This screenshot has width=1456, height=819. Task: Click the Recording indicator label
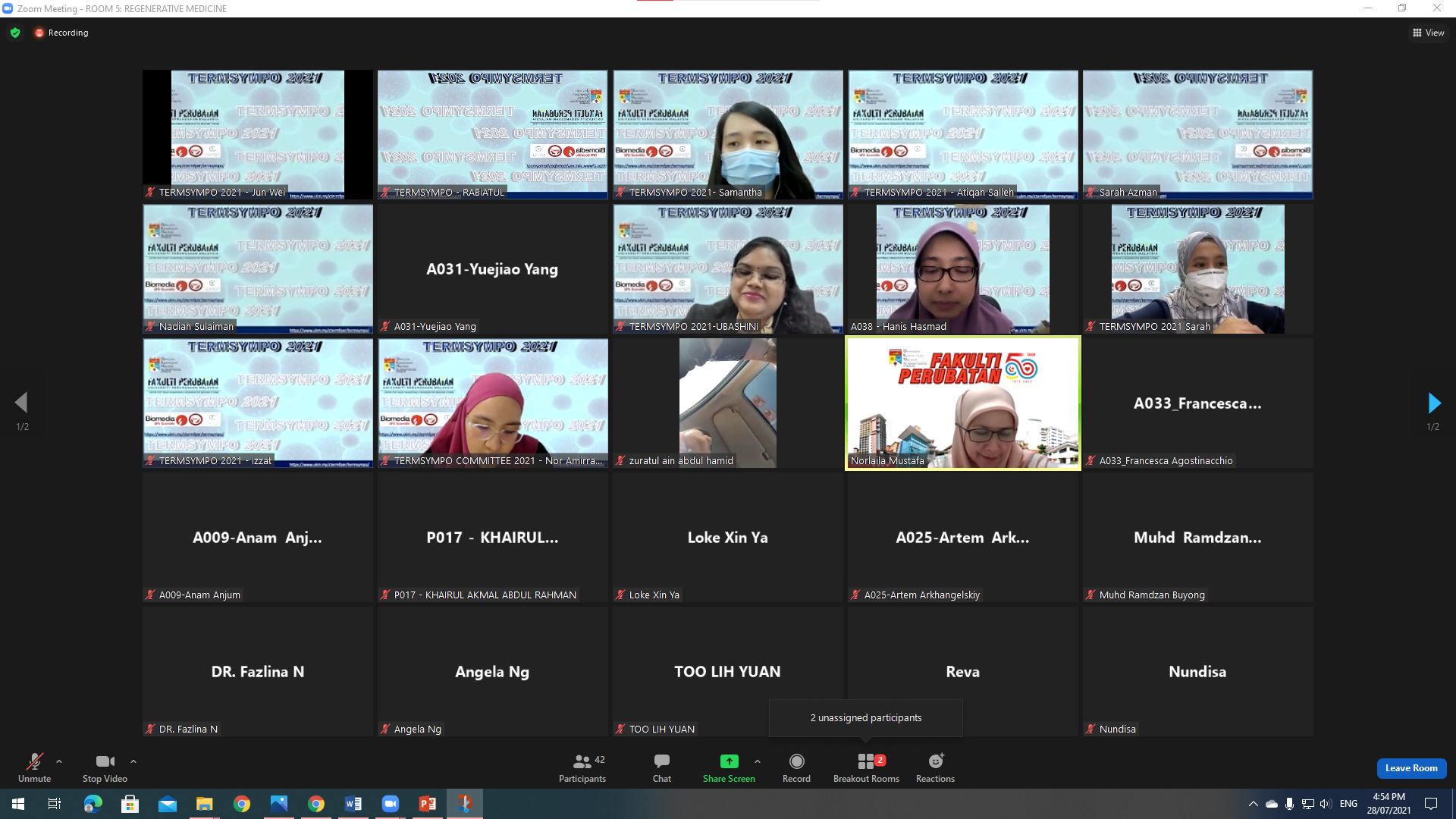pyautogui.click(x=67, y=33)
